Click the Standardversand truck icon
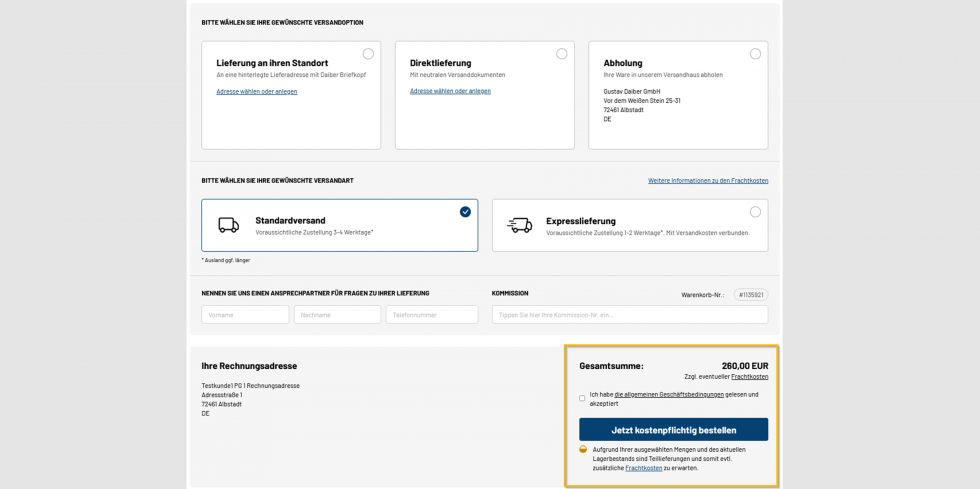Viewport: 980px width, 489px height. (228, 225)
